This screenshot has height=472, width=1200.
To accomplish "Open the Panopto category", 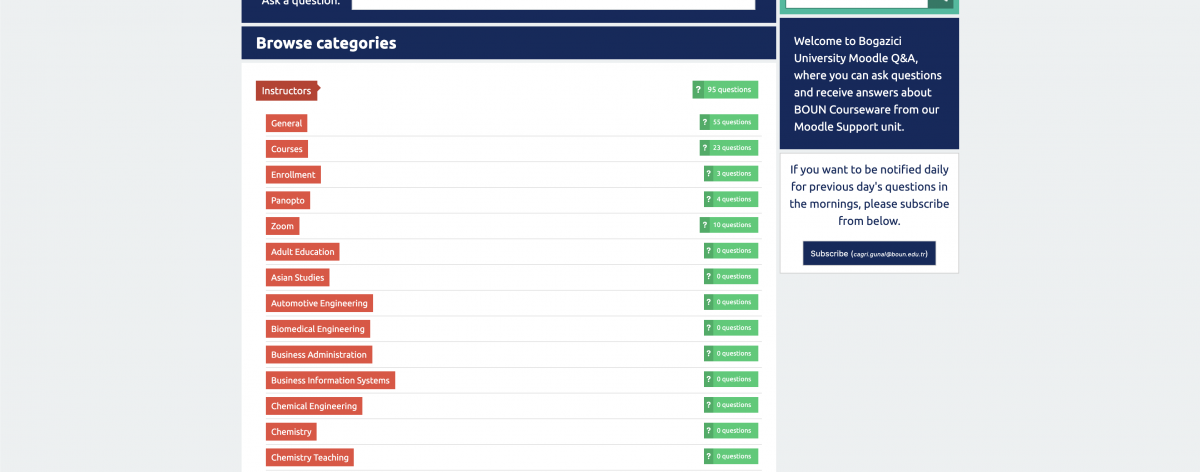I will tap(287, 201).
